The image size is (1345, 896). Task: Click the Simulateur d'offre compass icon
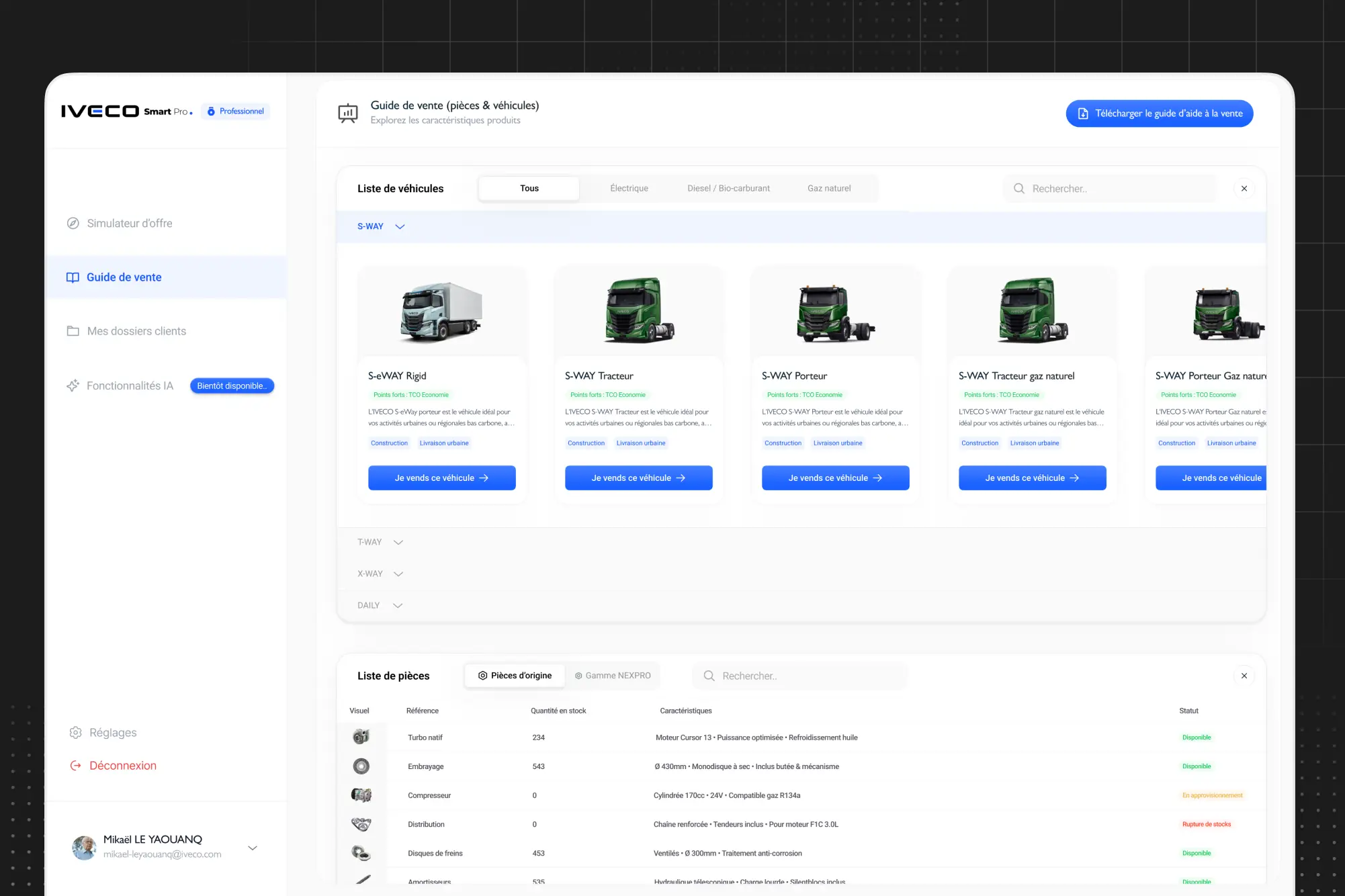tap(73, 224)
